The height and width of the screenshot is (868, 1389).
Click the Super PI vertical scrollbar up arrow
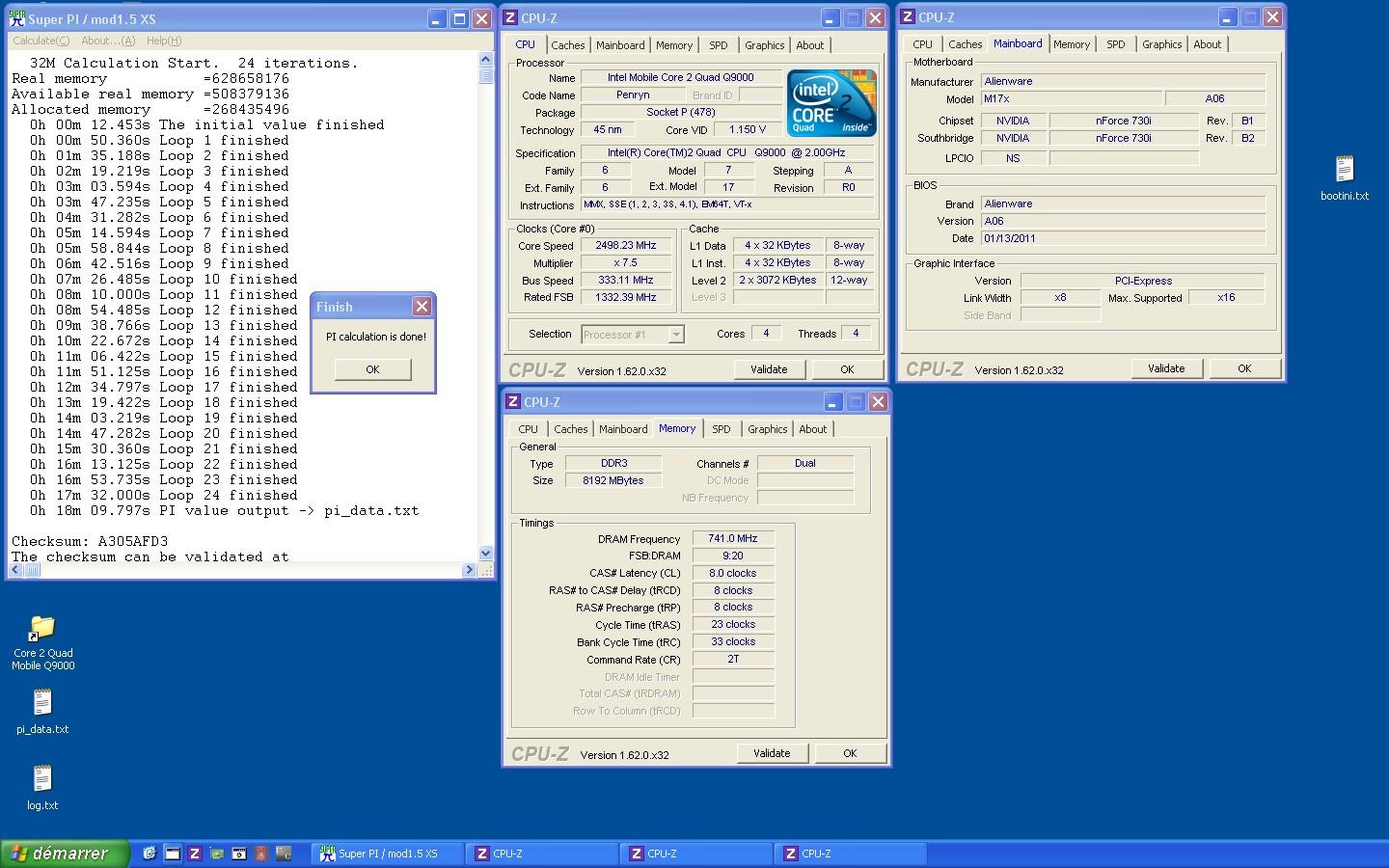click(x=486, y=60)
